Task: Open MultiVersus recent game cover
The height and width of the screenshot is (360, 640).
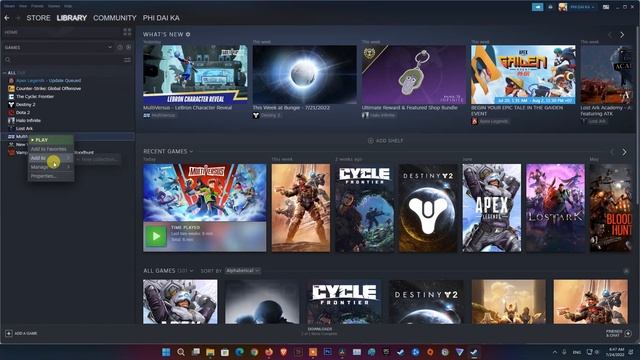Action: point(204,193)
